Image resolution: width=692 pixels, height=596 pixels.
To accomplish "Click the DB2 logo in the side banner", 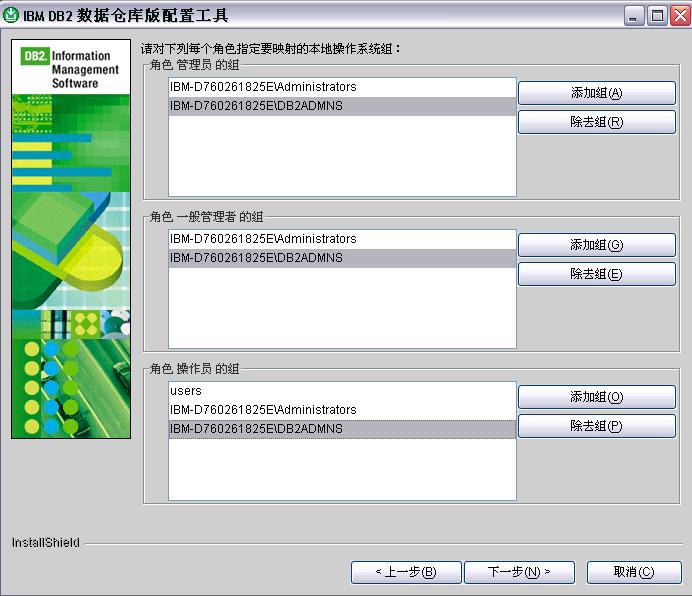I will point(35,56).
